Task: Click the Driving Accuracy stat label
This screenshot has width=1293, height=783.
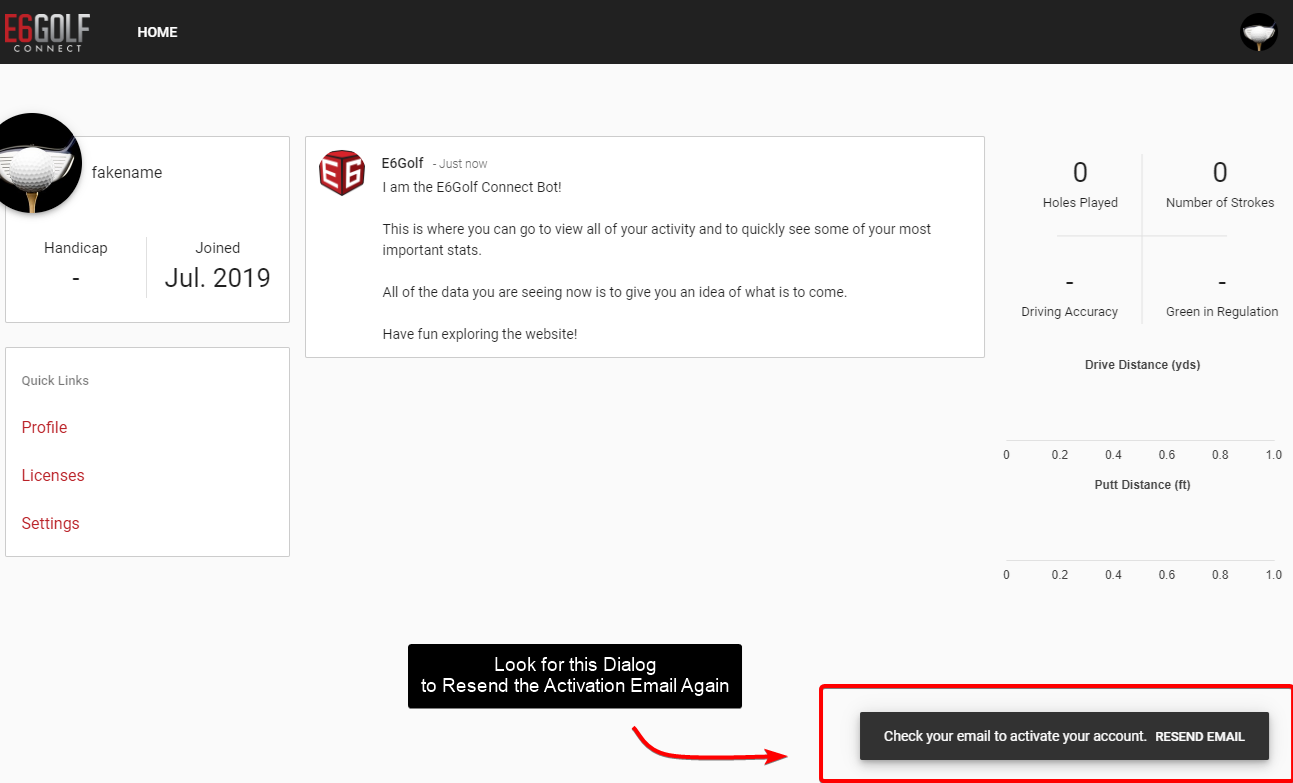Action: (x=1069, y=312)
